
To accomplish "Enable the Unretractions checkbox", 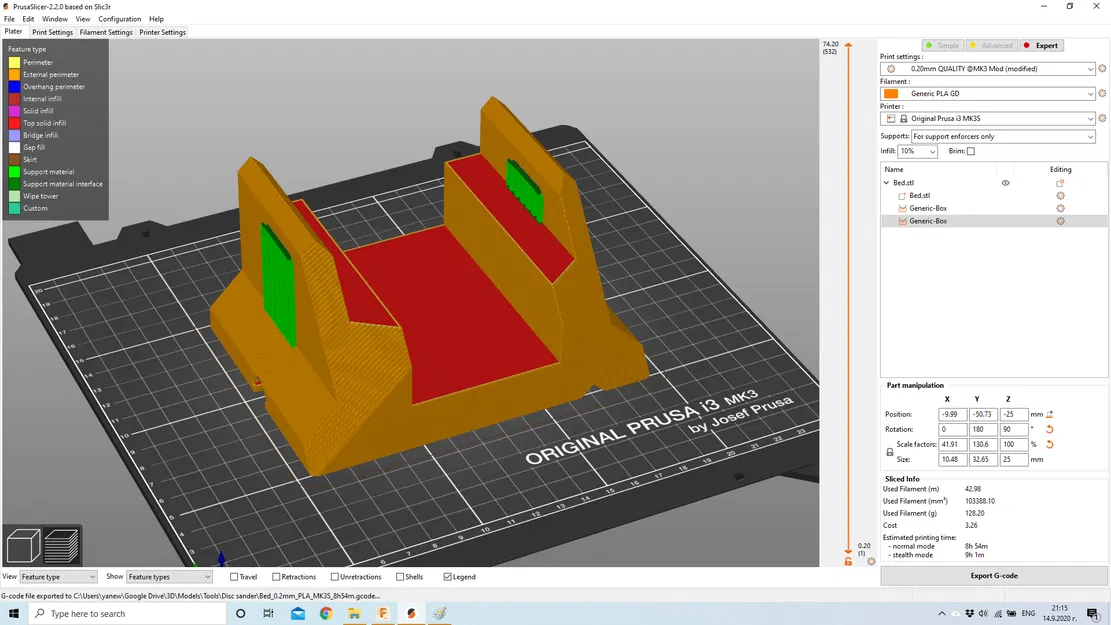I will point(334,577).
